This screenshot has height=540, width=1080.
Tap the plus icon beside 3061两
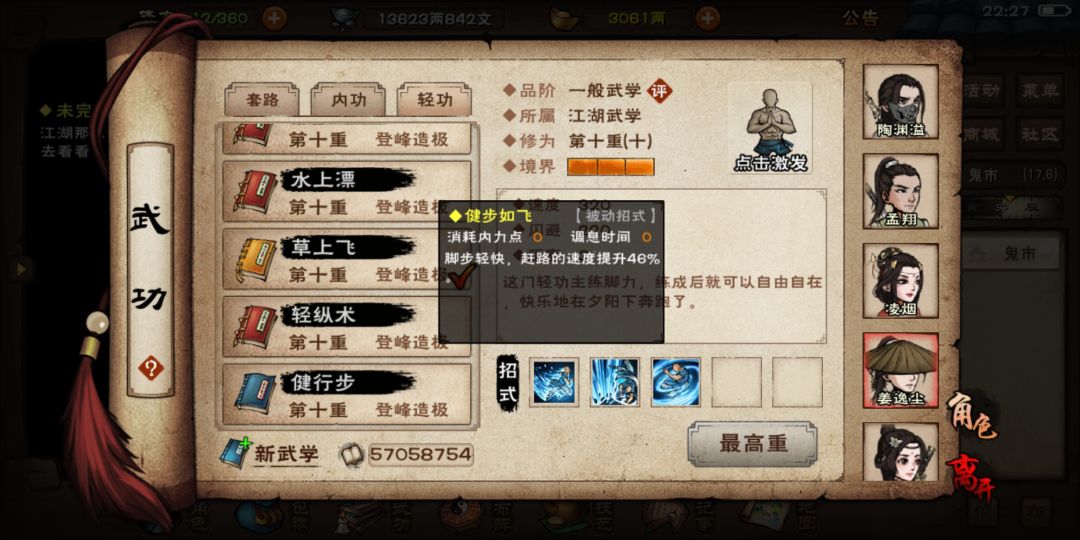[x=708, y=18]
